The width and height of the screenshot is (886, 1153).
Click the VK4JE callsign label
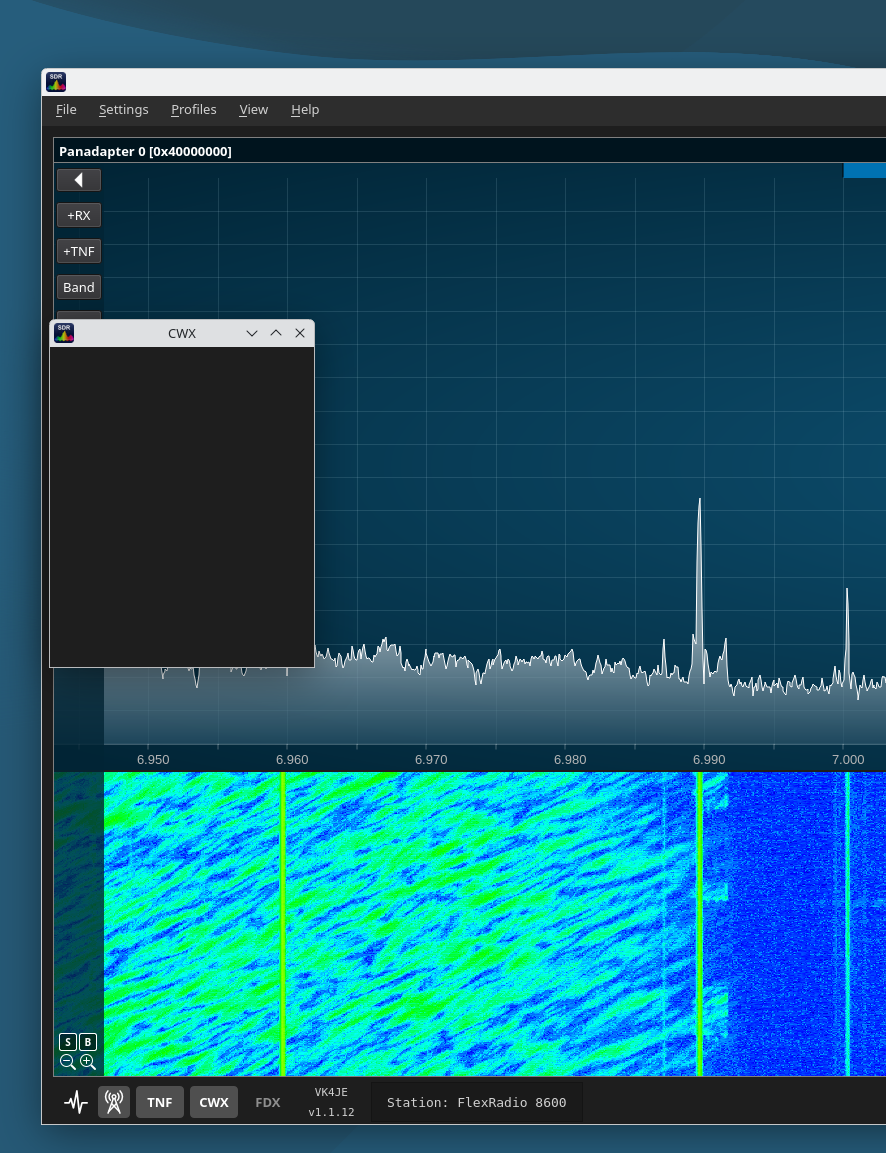331,1093
